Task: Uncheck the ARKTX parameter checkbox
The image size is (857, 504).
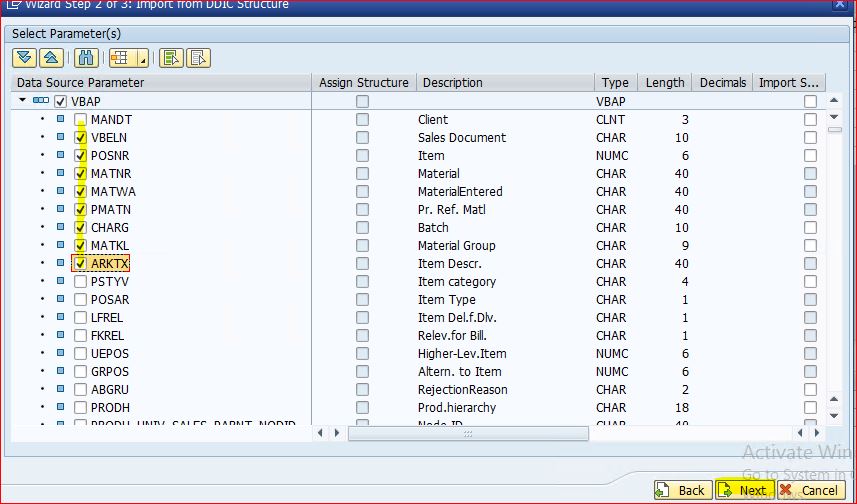Action: (80, 264)
